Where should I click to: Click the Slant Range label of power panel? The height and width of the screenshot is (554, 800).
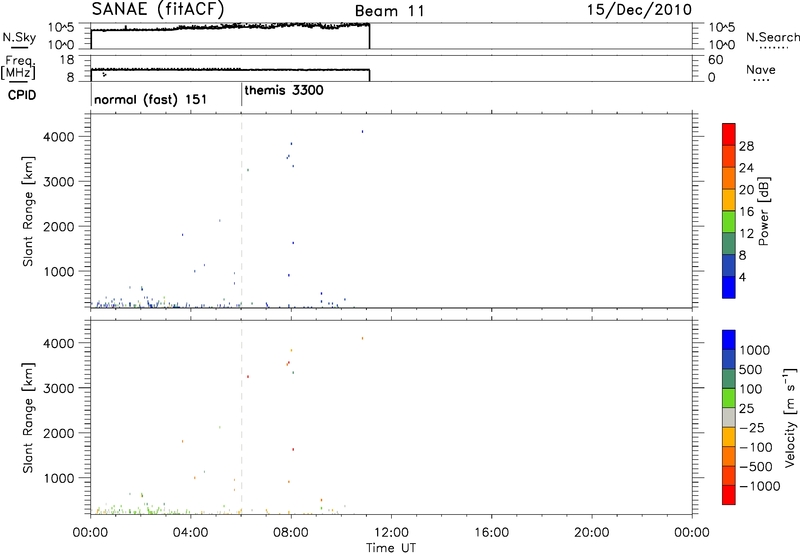pyautogui.click(x=28, y=211)
